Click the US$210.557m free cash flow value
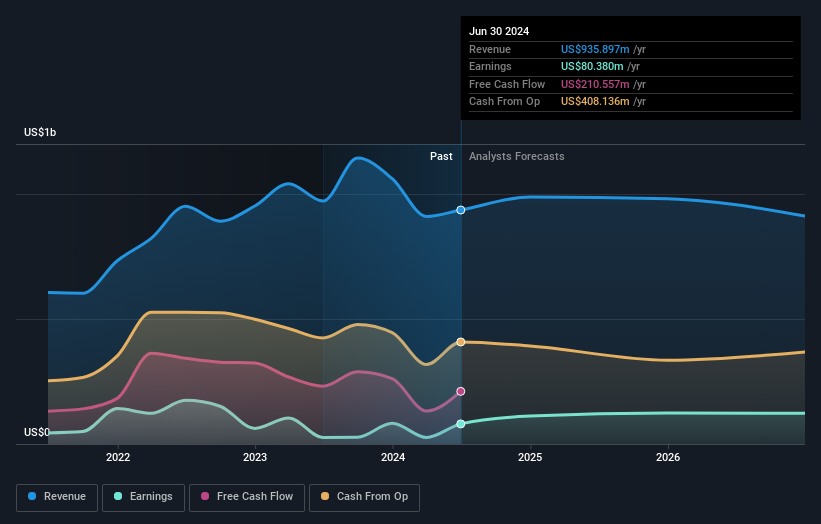Screen dimensions: 821x524 pos(595,84)
